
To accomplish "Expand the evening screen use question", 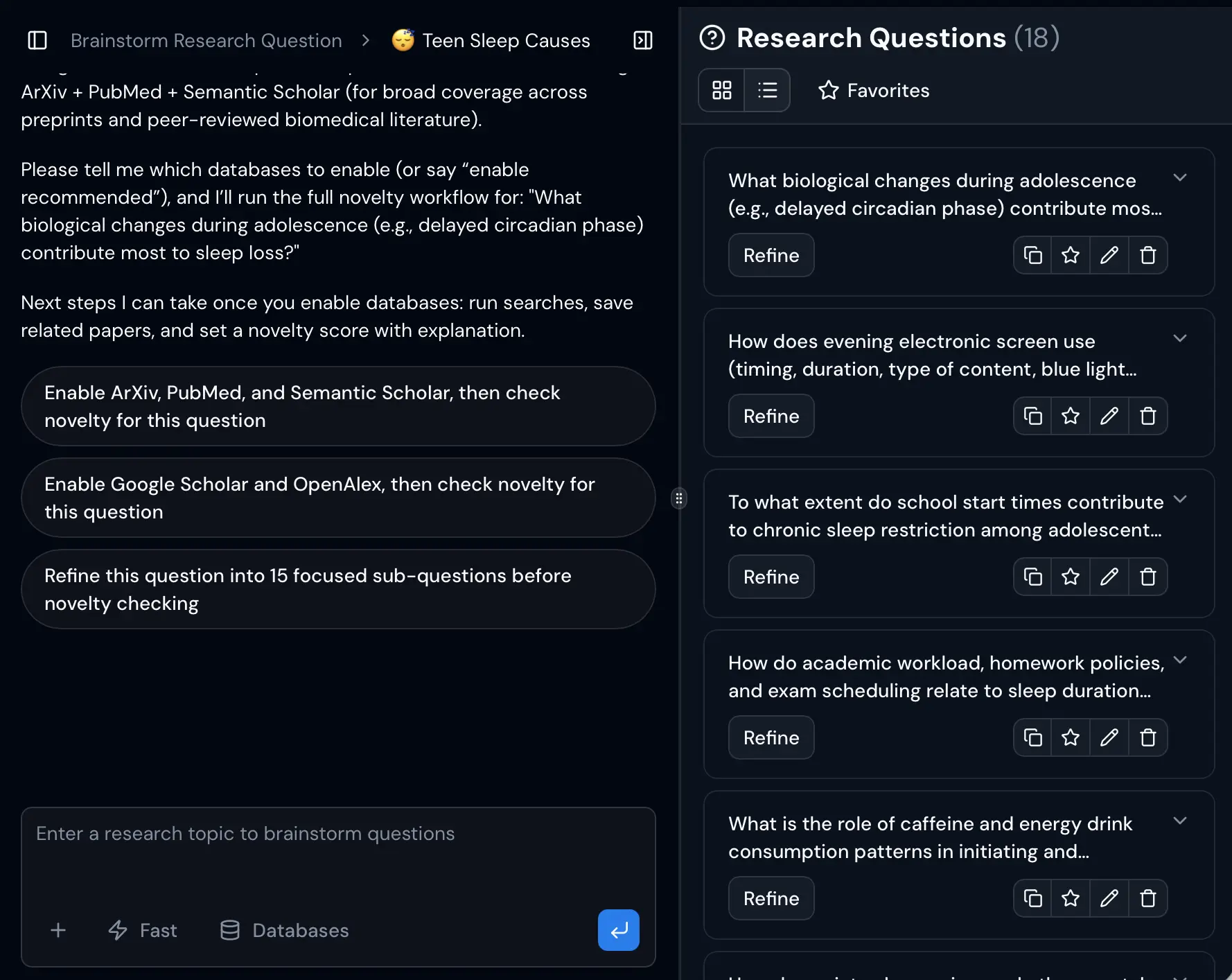I will click(1181, 338).
